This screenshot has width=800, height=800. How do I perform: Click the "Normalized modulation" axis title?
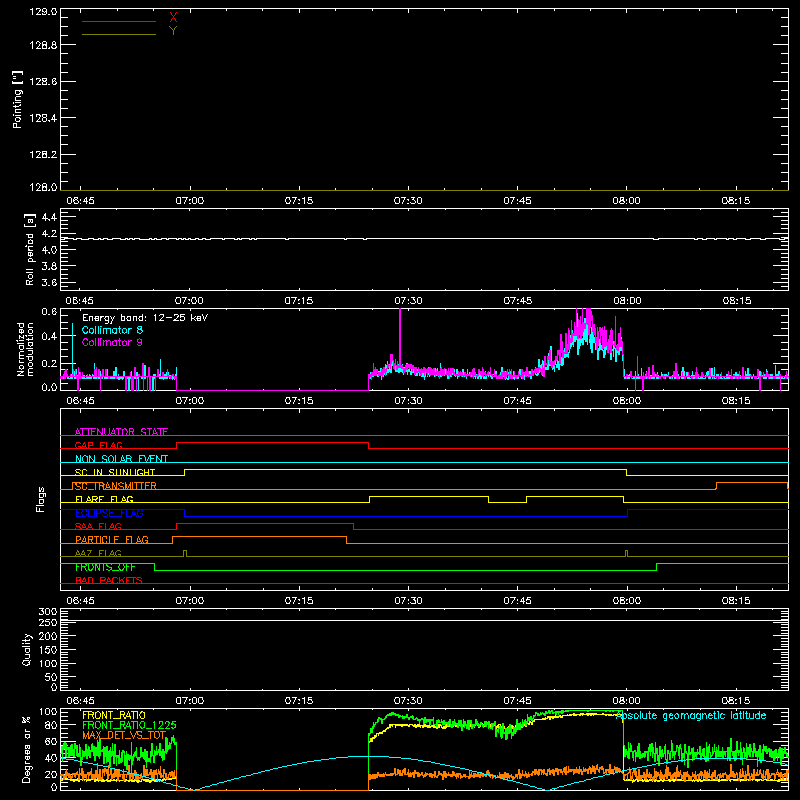point(25,349)
